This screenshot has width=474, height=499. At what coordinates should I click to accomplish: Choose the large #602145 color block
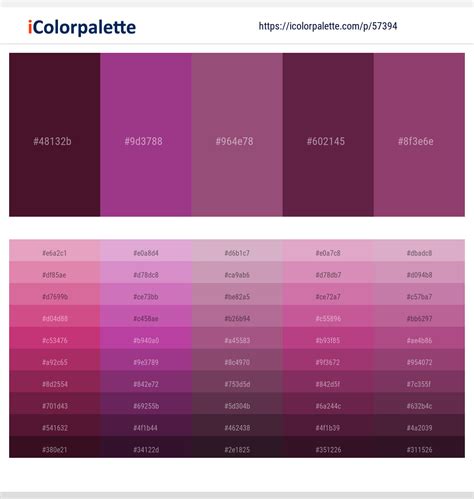tap(328, 135)
